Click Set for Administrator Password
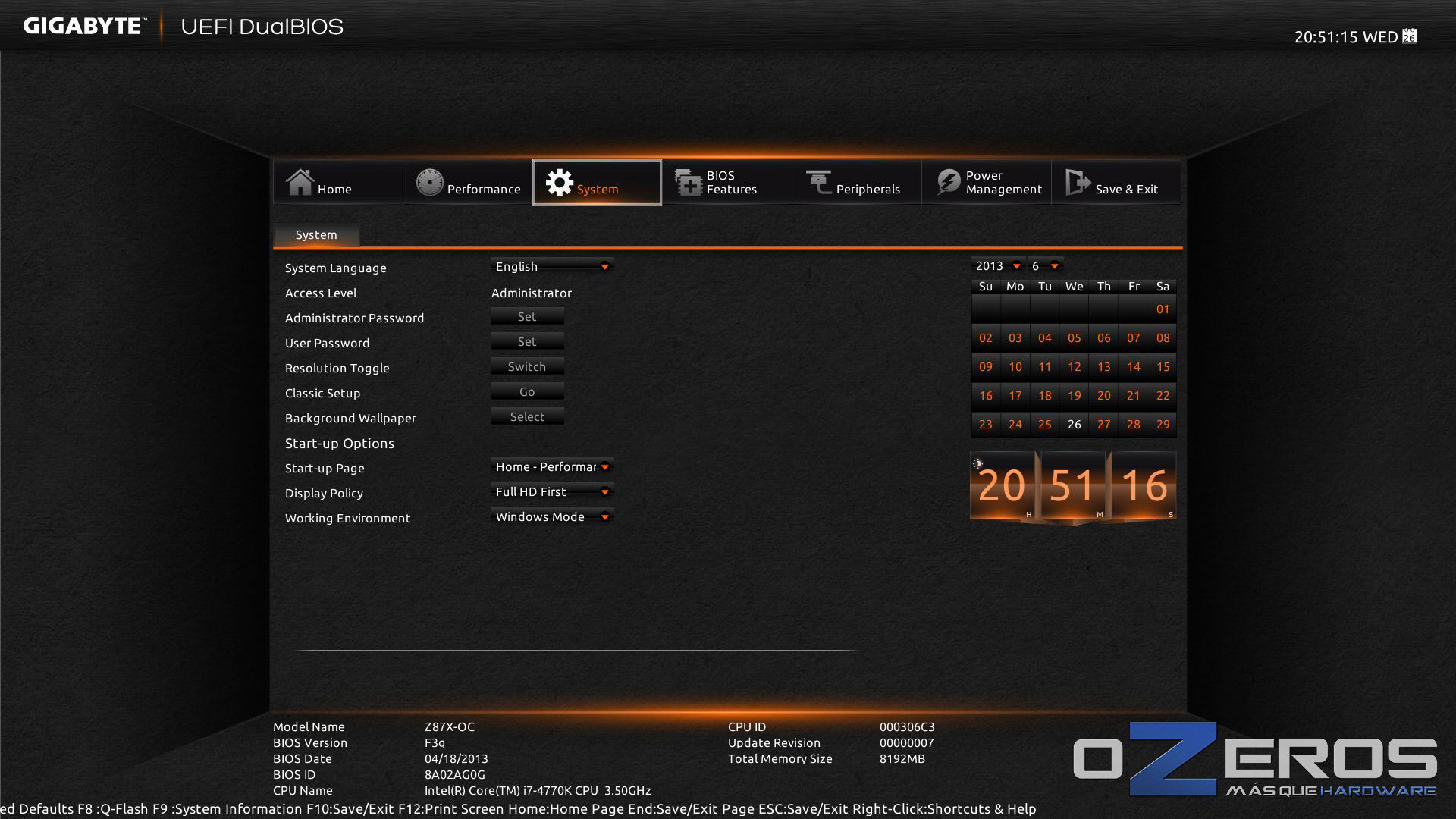 point(527,316)
